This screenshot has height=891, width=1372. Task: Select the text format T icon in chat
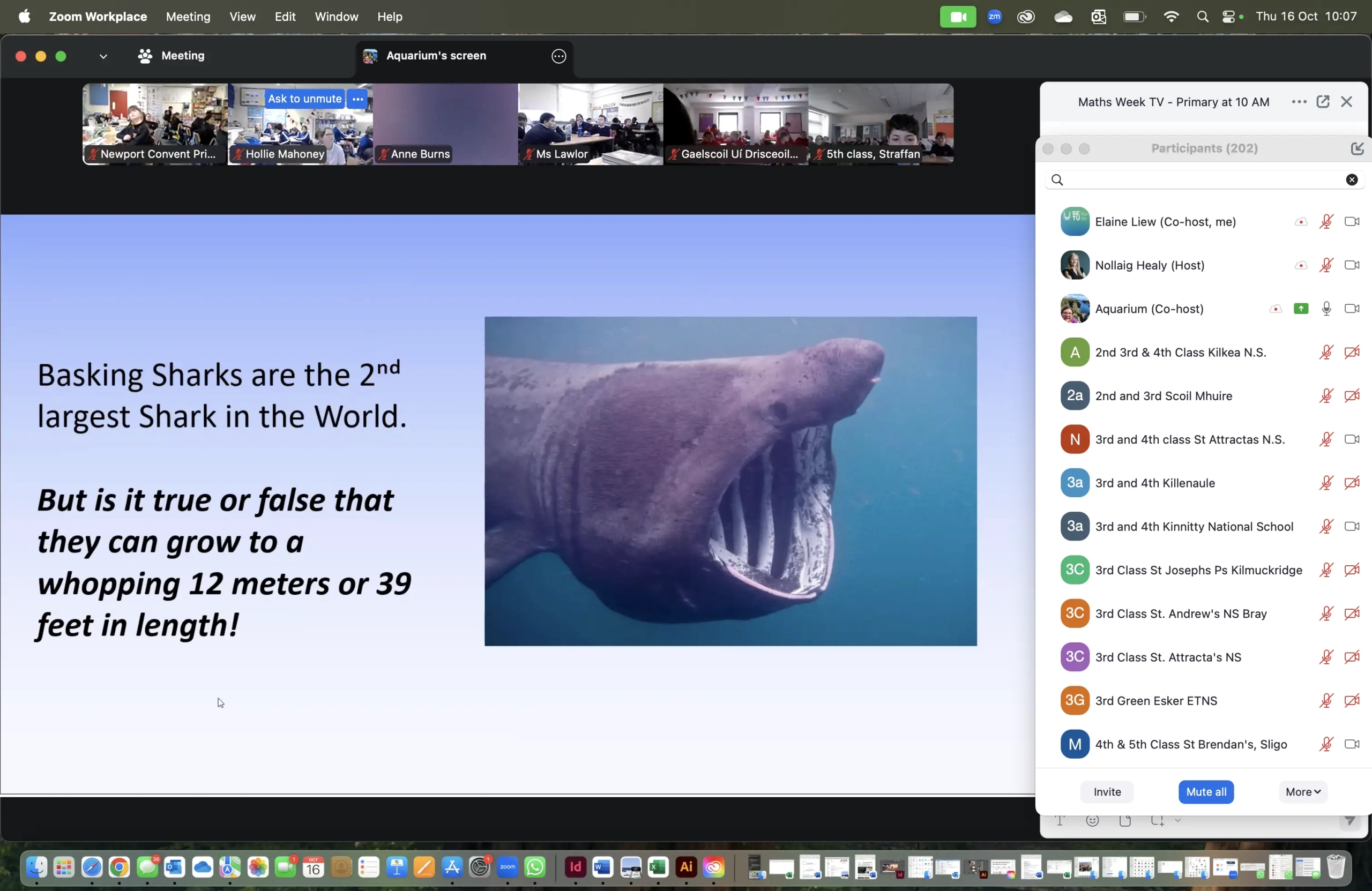click(1060, 821)
